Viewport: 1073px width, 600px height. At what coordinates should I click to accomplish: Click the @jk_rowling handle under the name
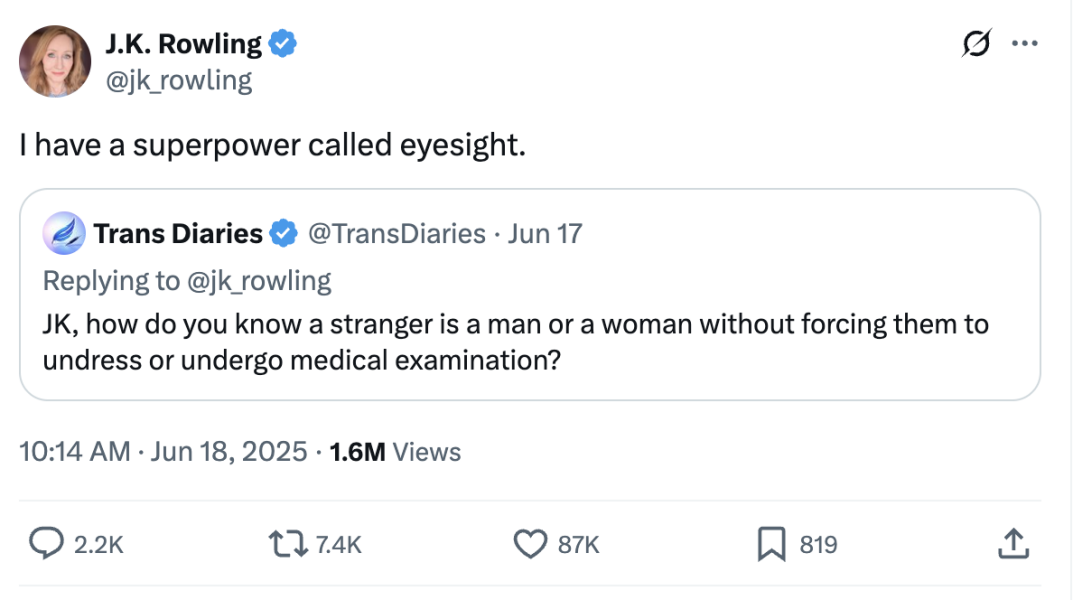[x=178, y=79]
